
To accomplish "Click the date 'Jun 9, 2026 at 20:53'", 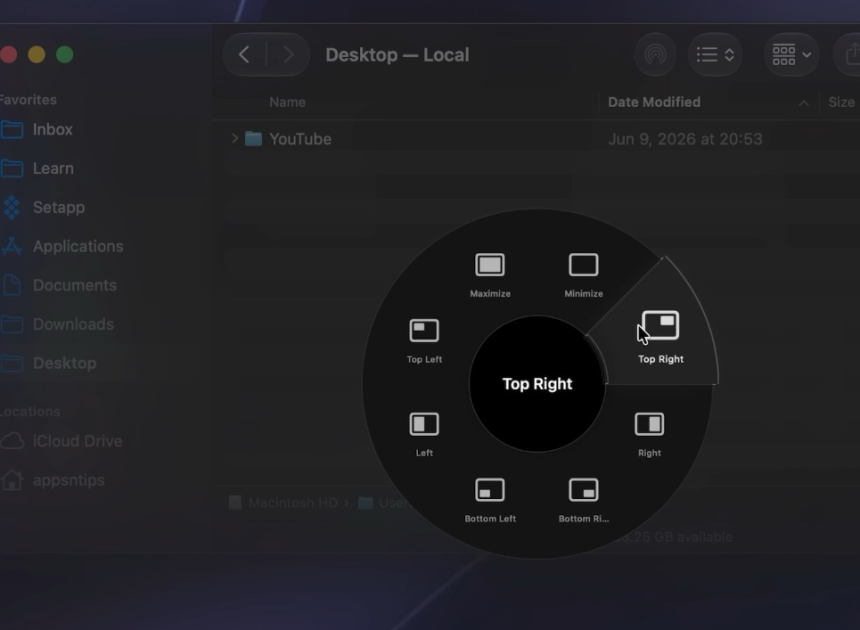I will pyautogui.click(x=685, y=139).
